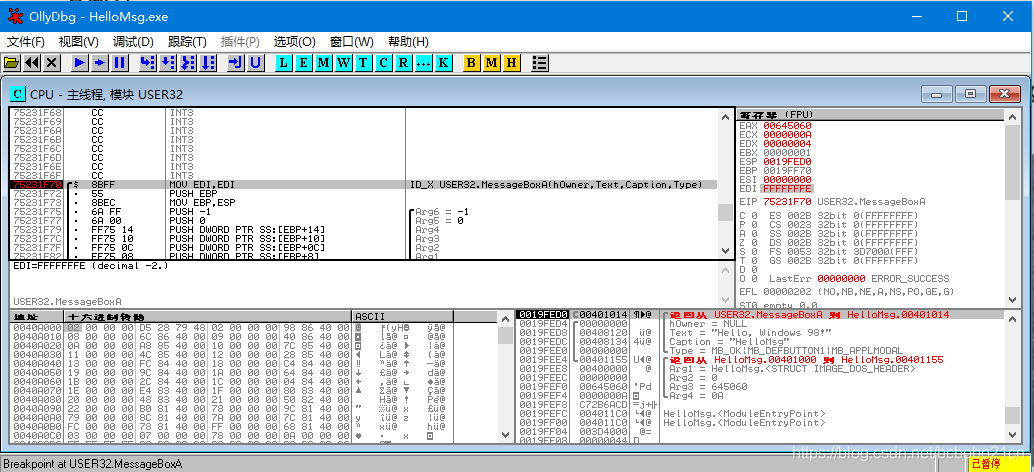1034x472 pixels.
Task: Restore the CPU child window
Action: (x=970, y=94)
